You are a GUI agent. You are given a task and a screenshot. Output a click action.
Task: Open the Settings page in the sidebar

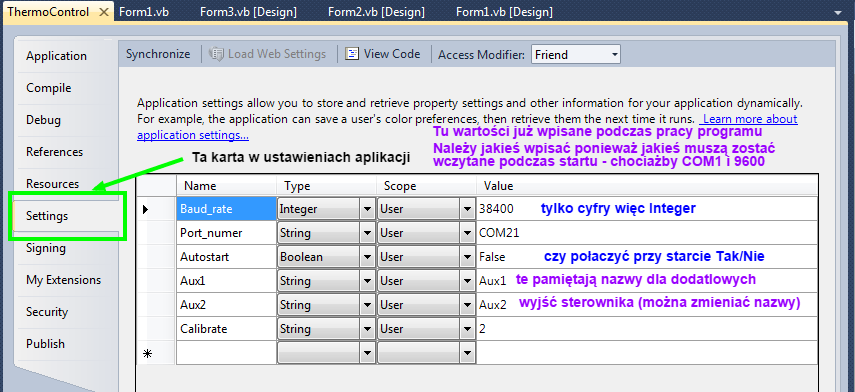(x=47, y=216)
